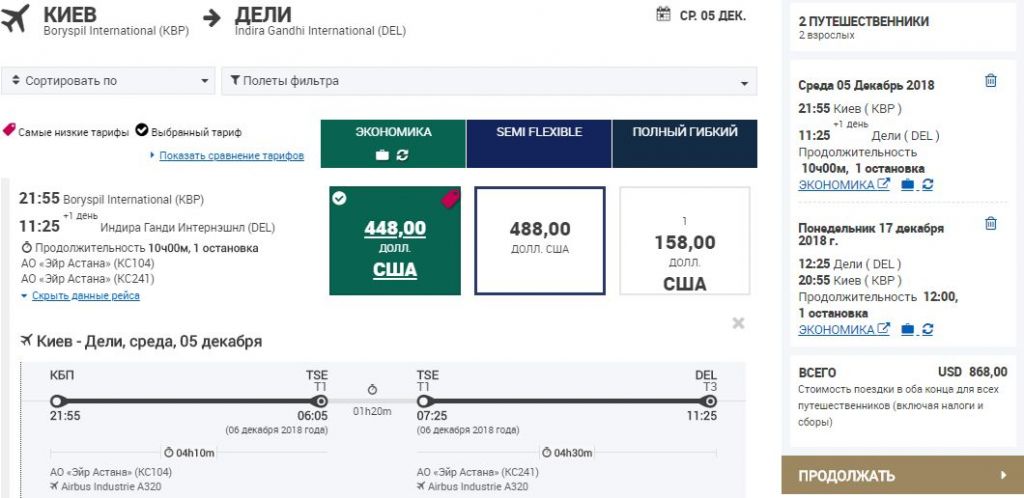Open the Сортировать по dropdown
This screenshot has width=1024, height=498.
[108, 81]
